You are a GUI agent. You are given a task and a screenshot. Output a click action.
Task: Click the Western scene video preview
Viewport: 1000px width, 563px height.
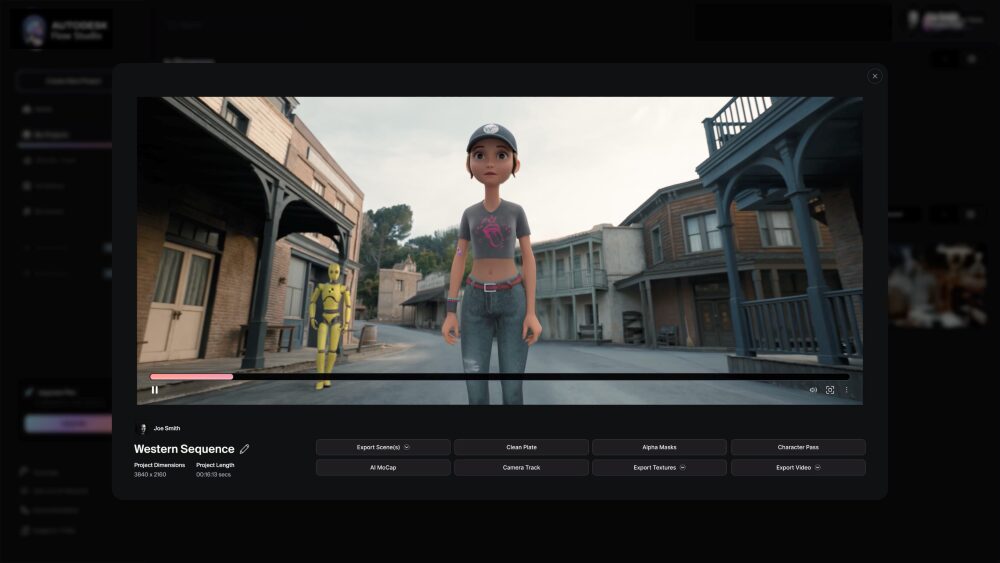pos(500,230)
